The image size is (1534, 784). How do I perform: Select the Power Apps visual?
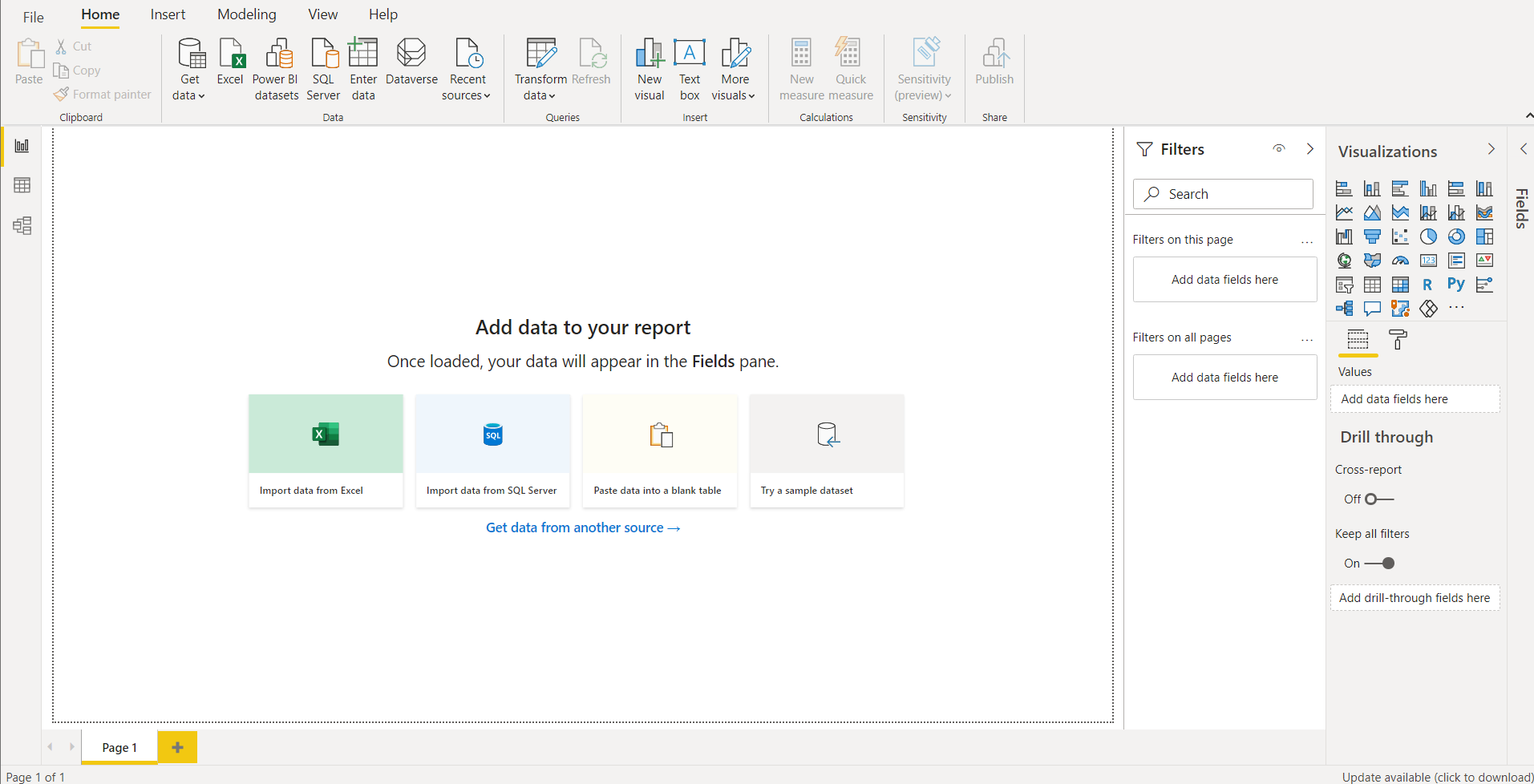(1428, 309)
